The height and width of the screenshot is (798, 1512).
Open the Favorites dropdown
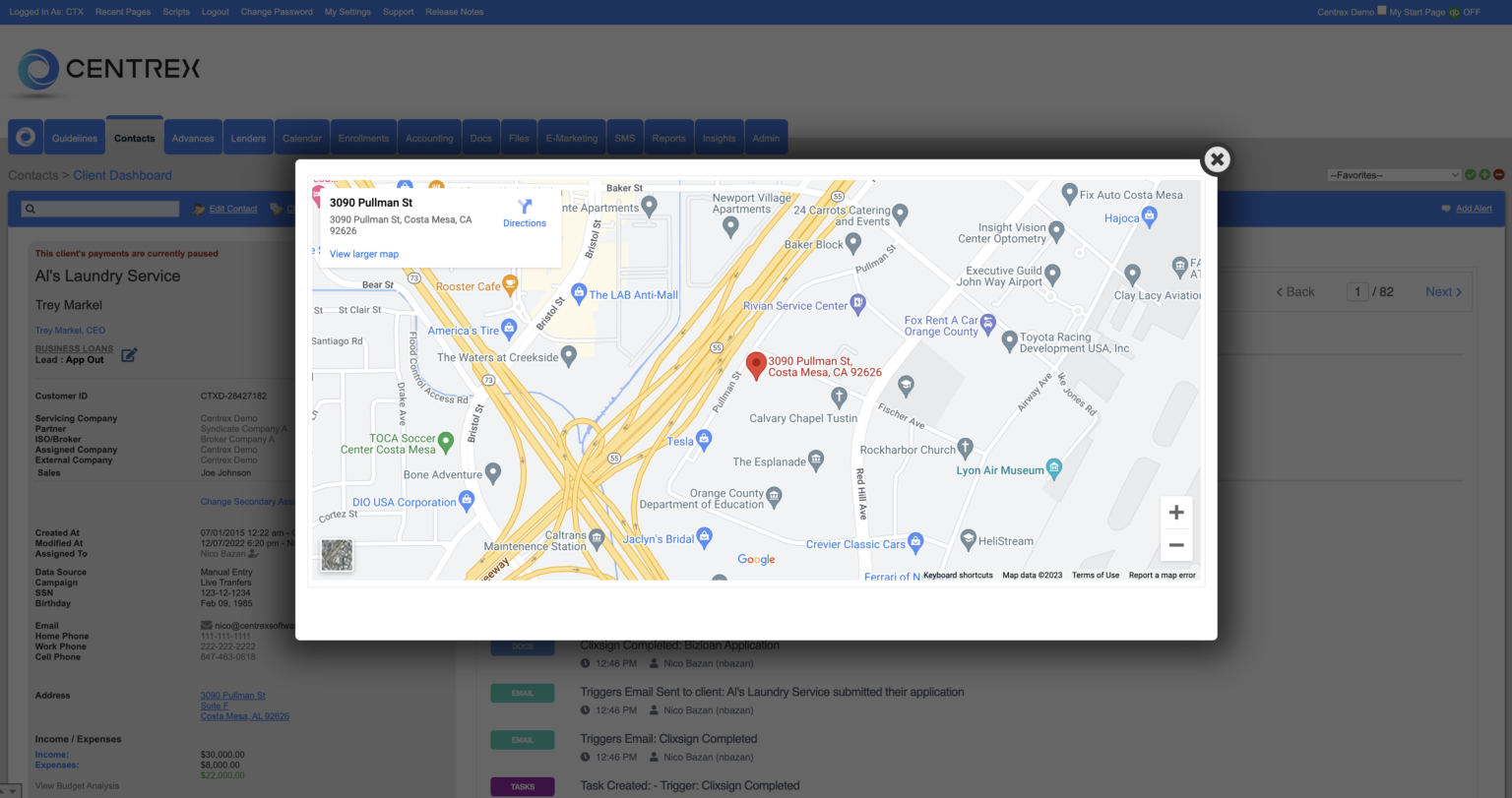click(x=1394, y=174)
